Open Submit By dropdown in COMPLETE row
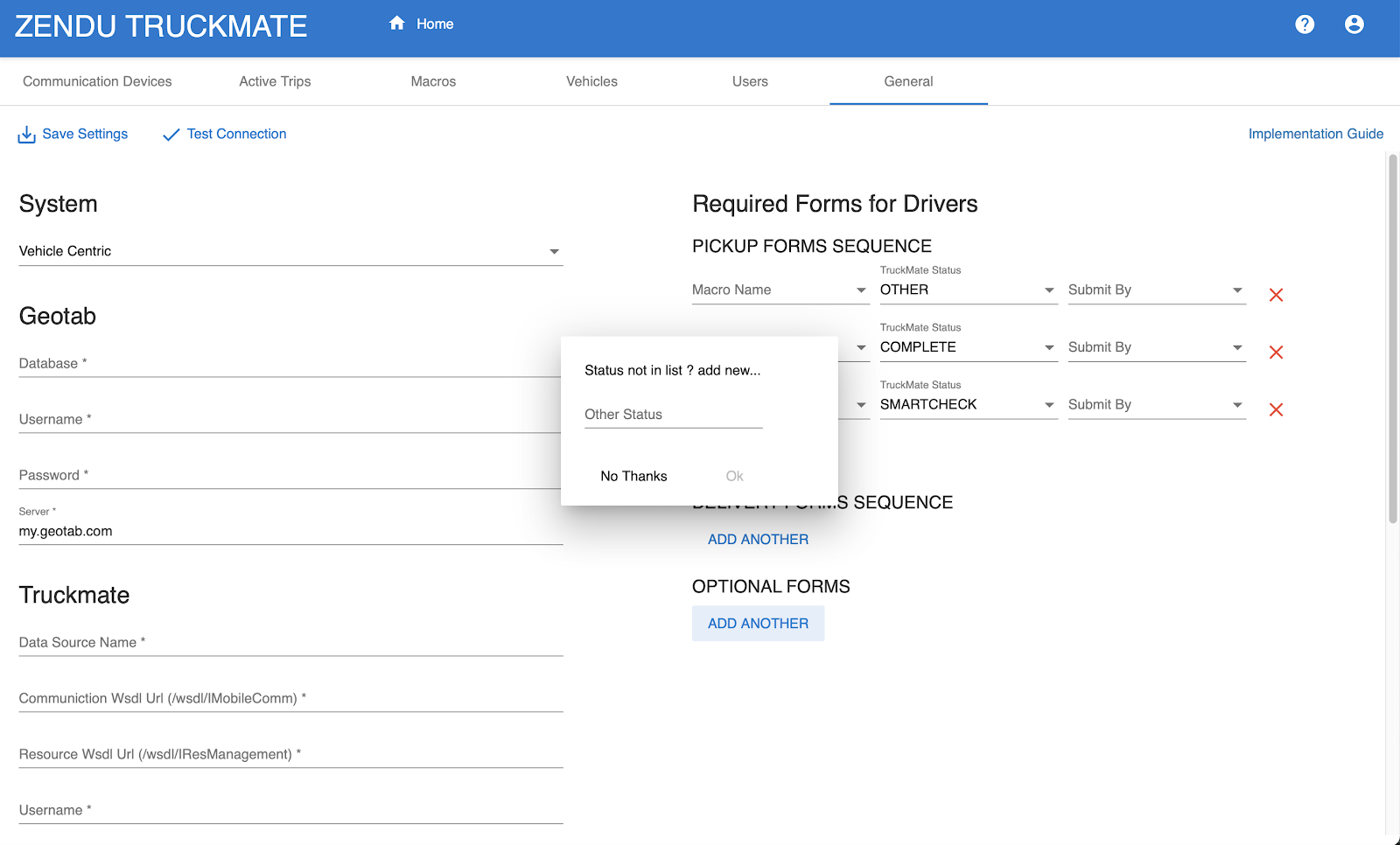 pos(1157,347)
